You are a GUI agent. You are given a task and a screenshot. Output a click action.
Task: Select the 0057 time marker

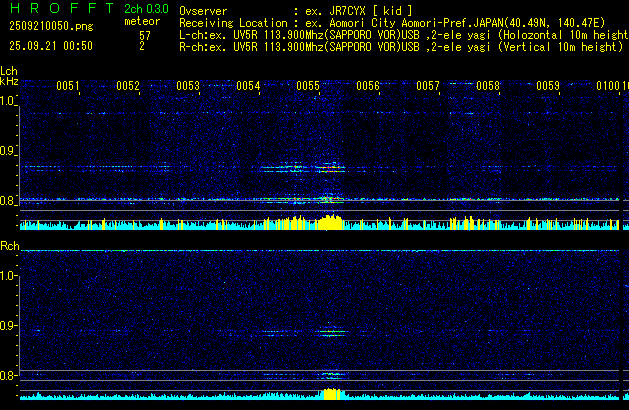point(428,86)
